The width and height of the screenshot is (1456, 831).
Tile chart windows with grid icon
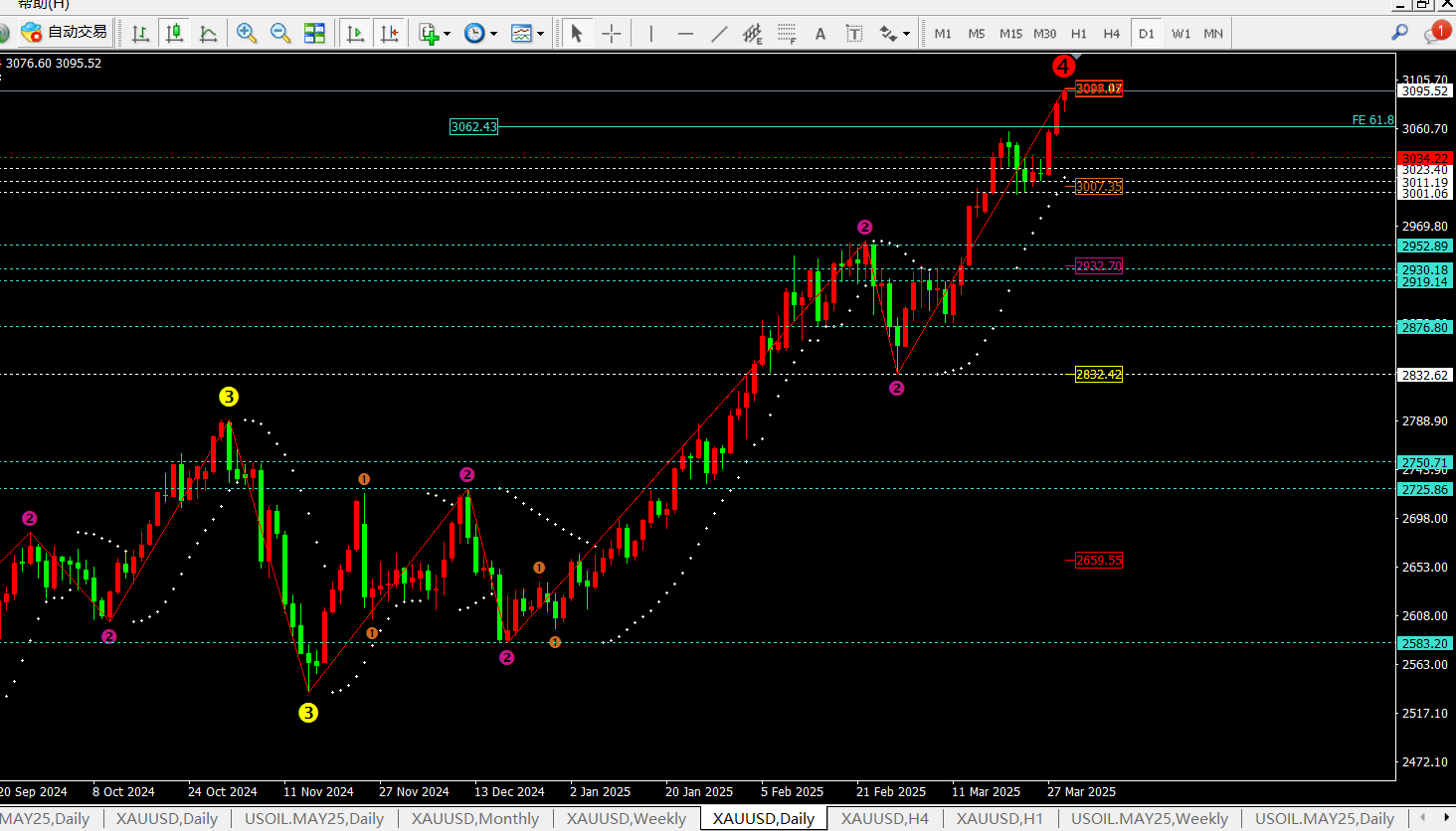coord(314,34)
